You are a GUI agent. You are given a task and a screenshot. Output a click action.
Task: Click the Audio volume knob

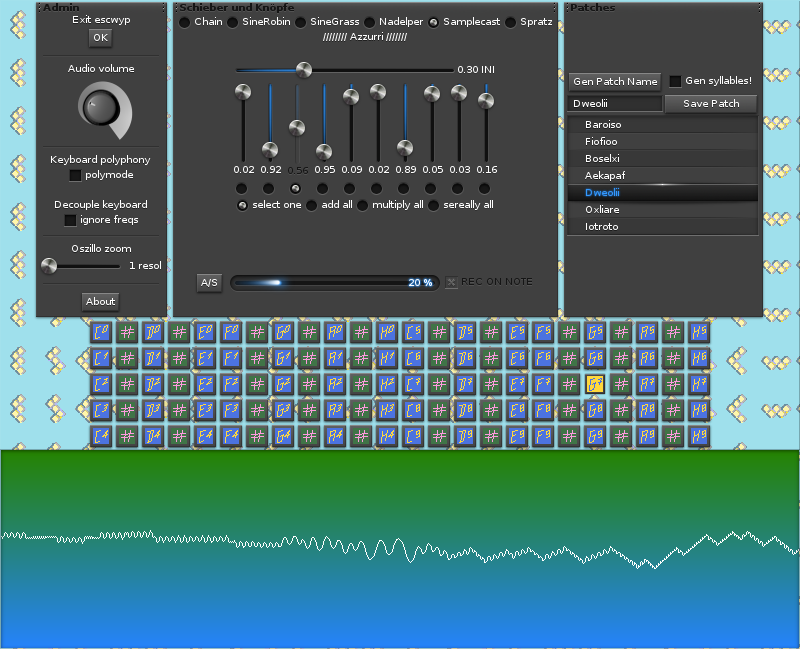click(99, 110)
